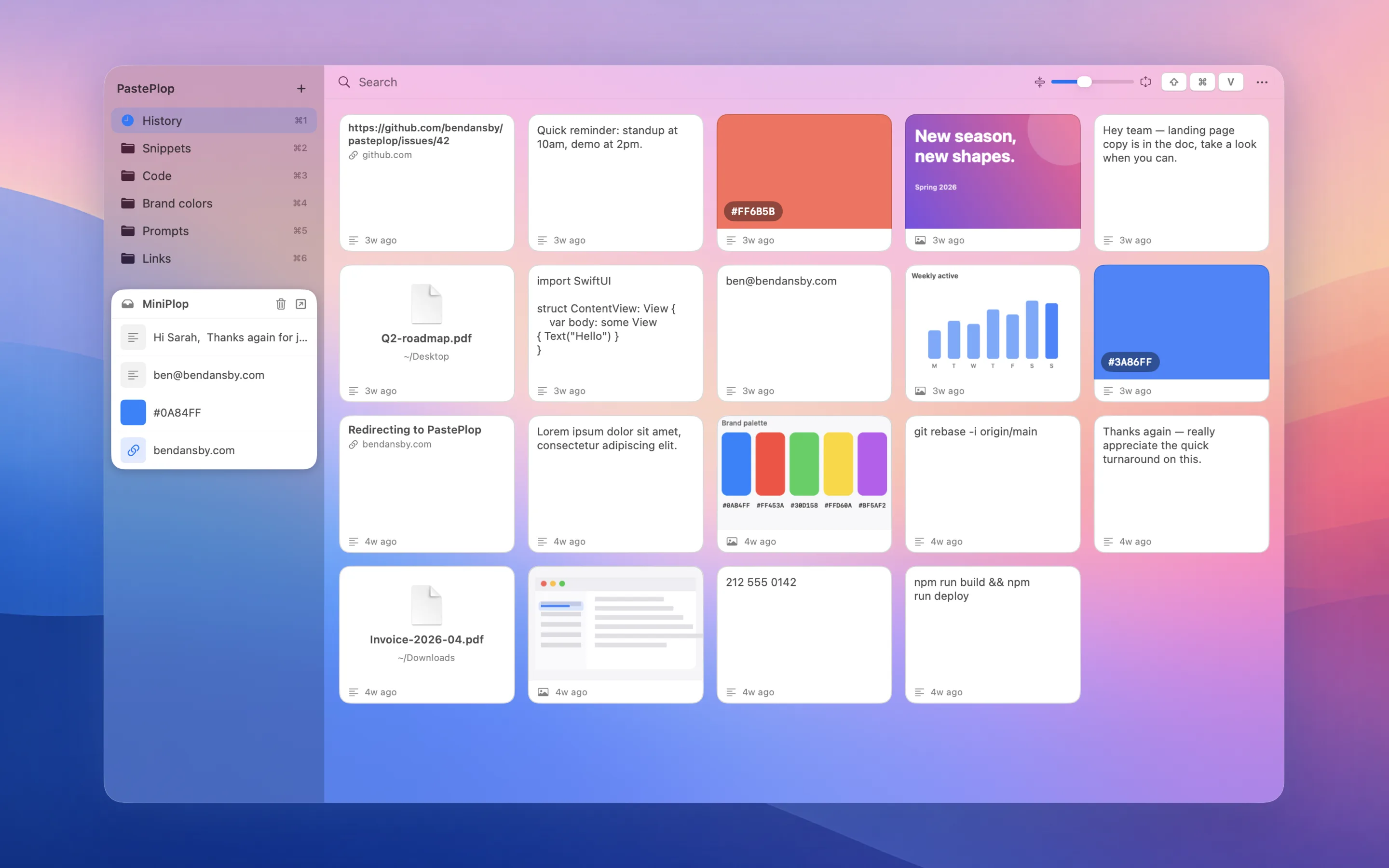Image resolution: width=1389 pixels, height=868 pixels.
Task: Open the Code folder
Action: [x=214, y=176]
